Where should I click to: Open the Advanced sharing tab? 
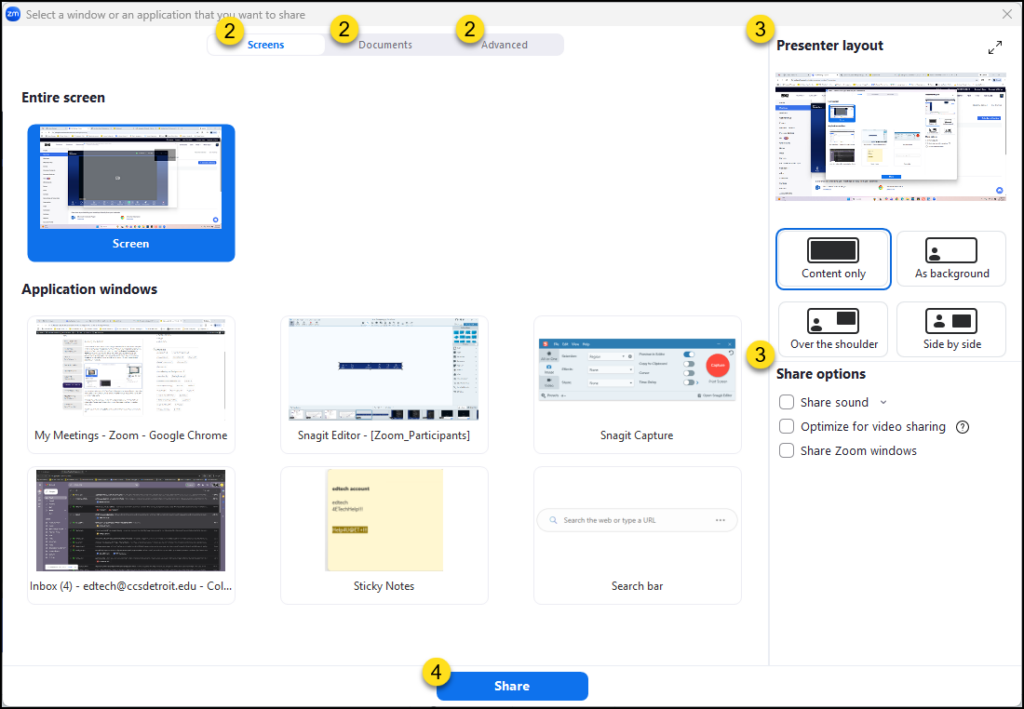[x=505, y=44]
